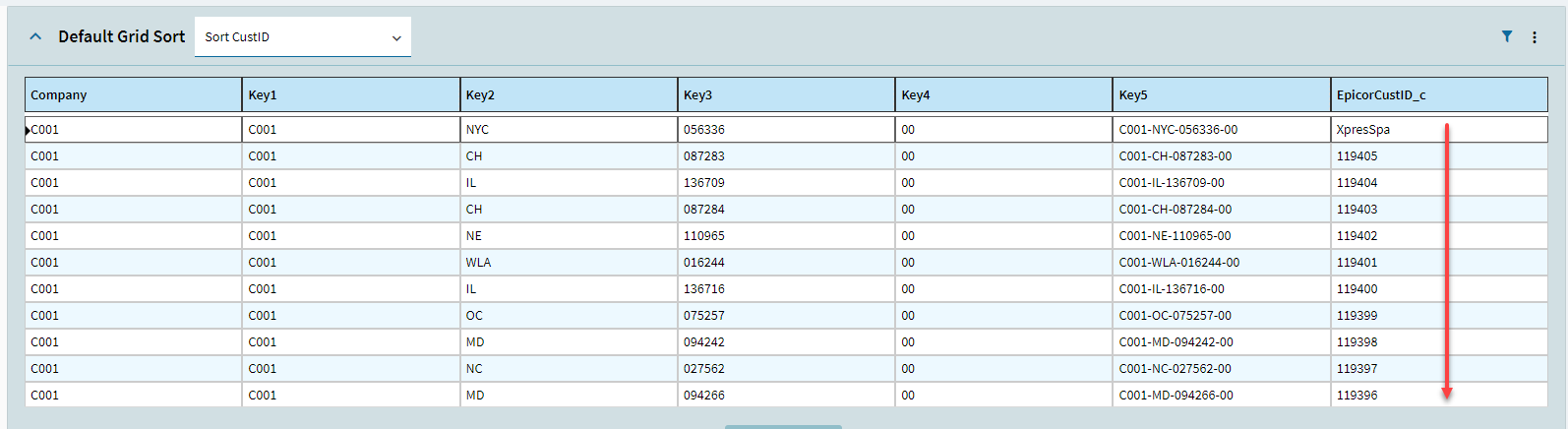This screenshot has width=1568, height=429.
Task: Select the 110965 Key3 cell
Action: click(x=786, y=236)
